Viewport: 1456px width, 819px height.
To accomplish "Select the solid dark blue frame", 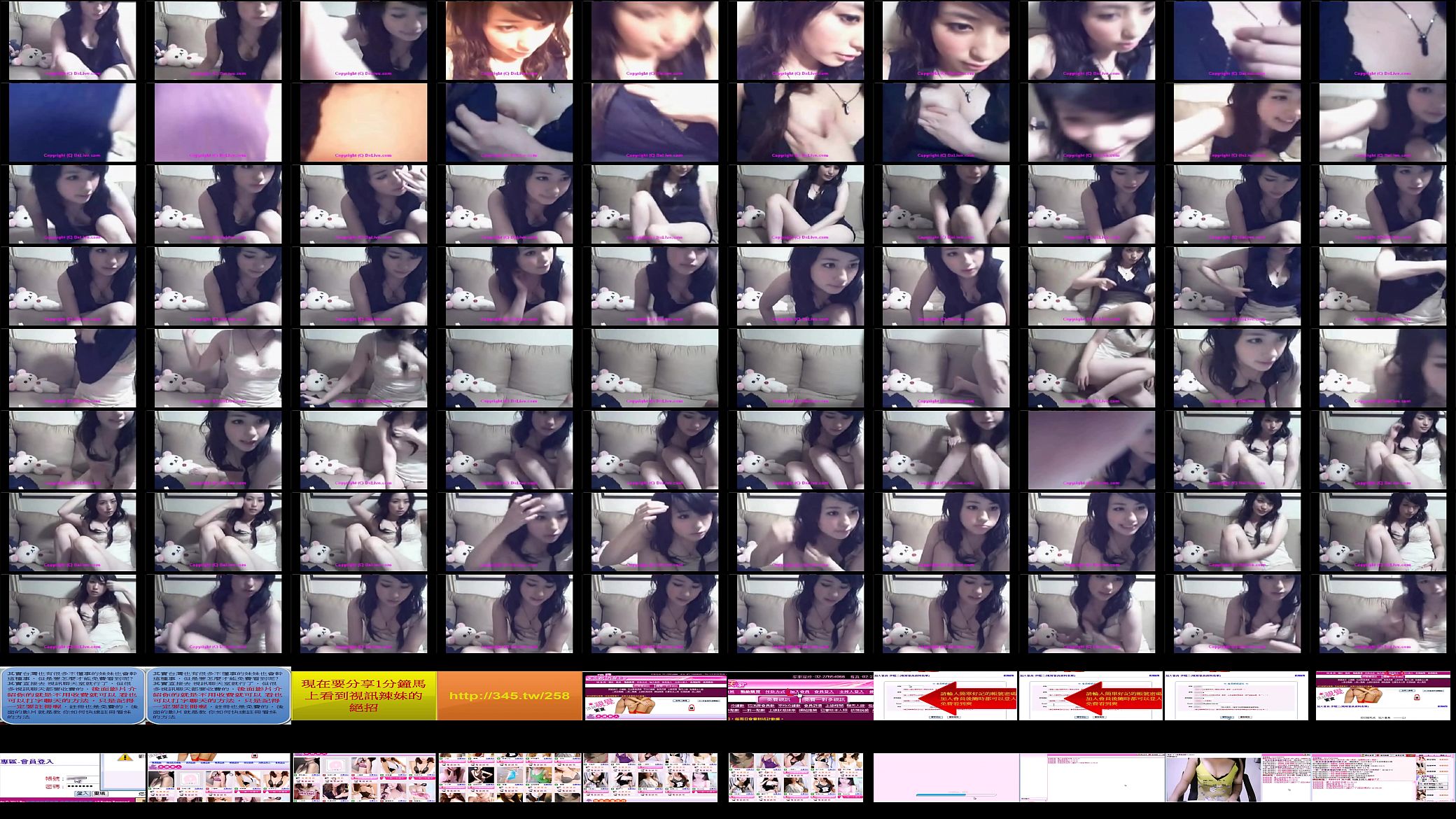I will coord(72,122).
